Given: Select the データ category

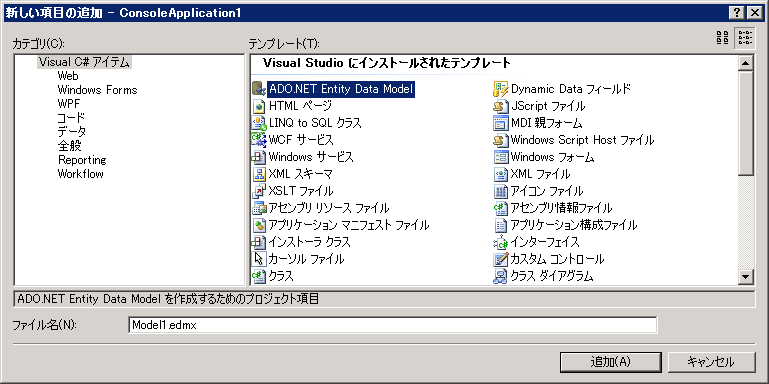Looking at the screenshot, I should (72, 132).
